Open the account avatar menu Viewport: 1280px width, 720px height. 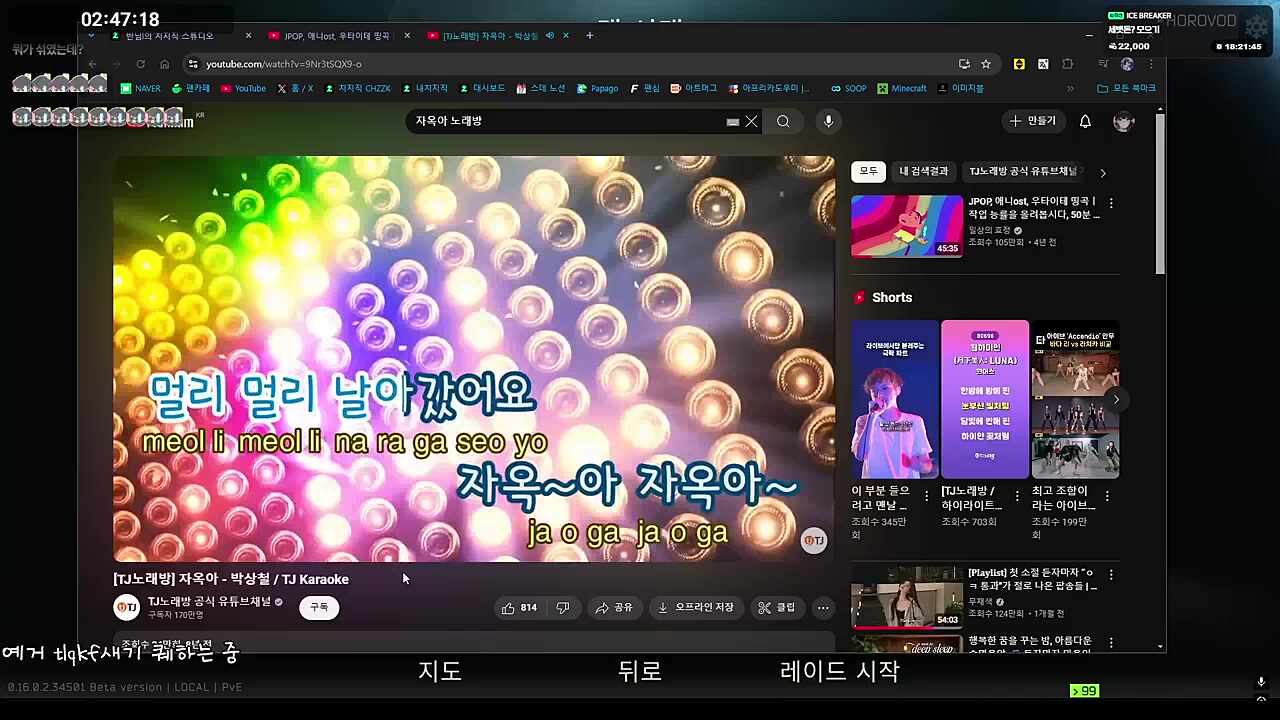(x=1124, y=121)
